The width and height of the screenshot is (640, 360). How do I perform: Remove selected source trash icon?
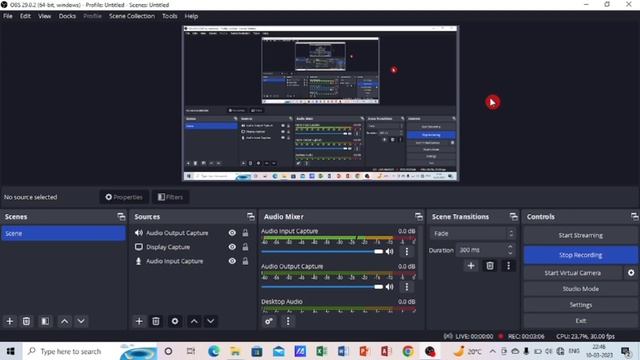coord(156,321)
